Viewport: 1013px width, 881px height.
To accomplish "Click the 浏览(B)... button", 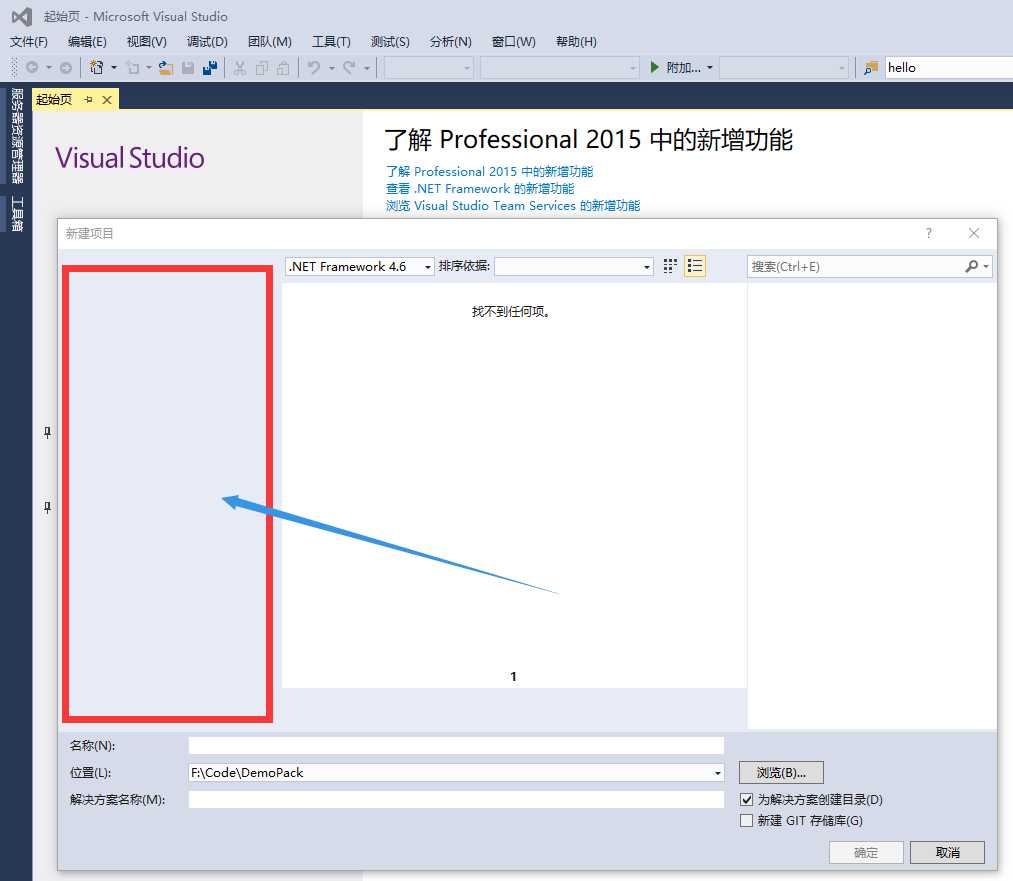I will point(781,772).
